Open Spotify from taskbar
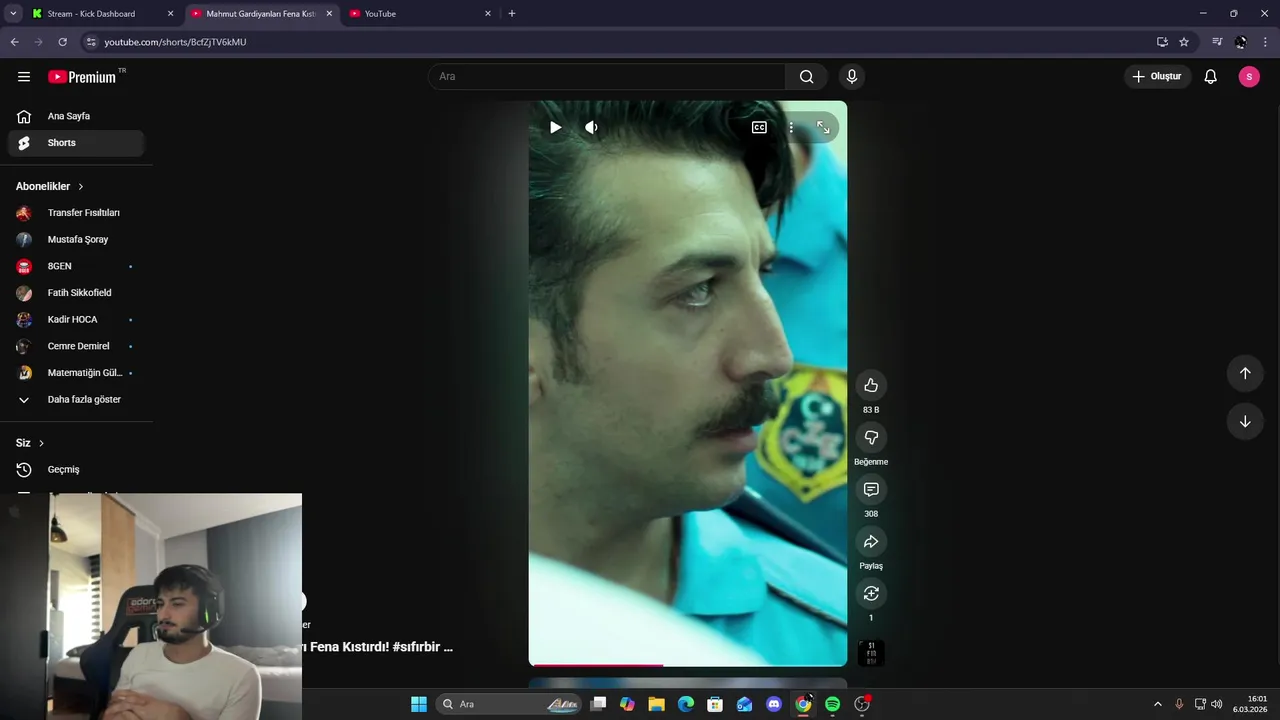This screenshot has height=720, width=1280. [x=832, y=704]
